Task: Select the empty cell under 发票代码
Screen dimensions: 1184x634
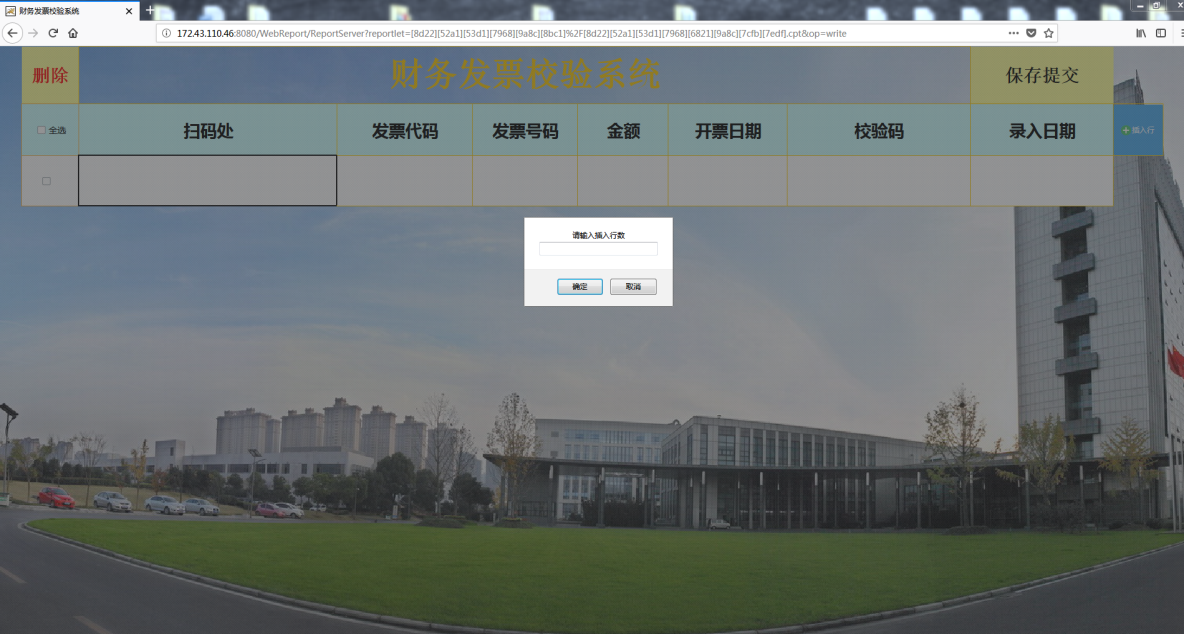Action: pos(405,180)
